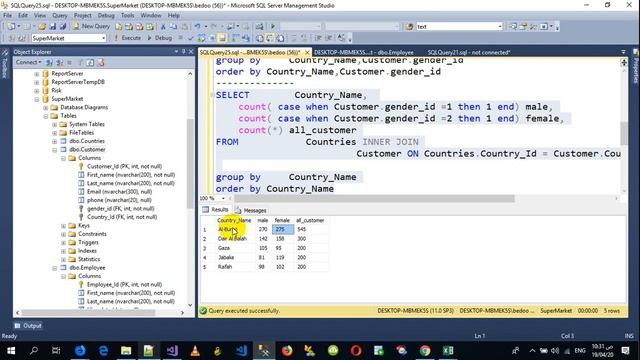Click the Parse query checkmark icon
The height and width of the screenshot is (360, 640).
pos(191,38)
